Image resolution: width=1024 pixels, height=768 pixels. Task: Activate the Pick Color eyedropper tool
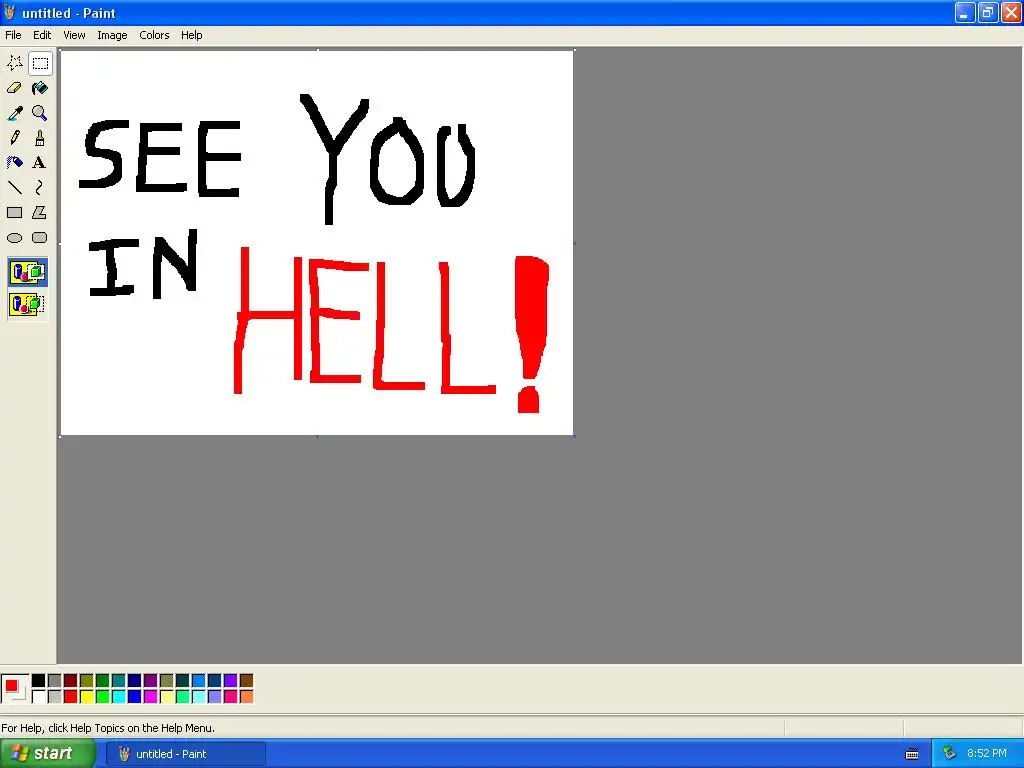pyautogui.click(x=14, y=113)
